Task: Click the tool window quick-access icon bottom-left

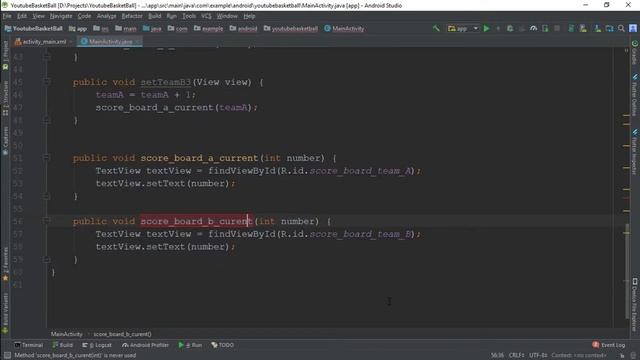Action: [7, 356]
